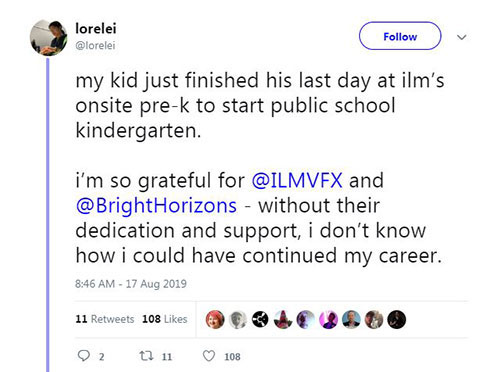This screenshot has height=372, width=492.
Task: View the list of 108 Likes
Action: pyautogui.click(x=165, y=319)
